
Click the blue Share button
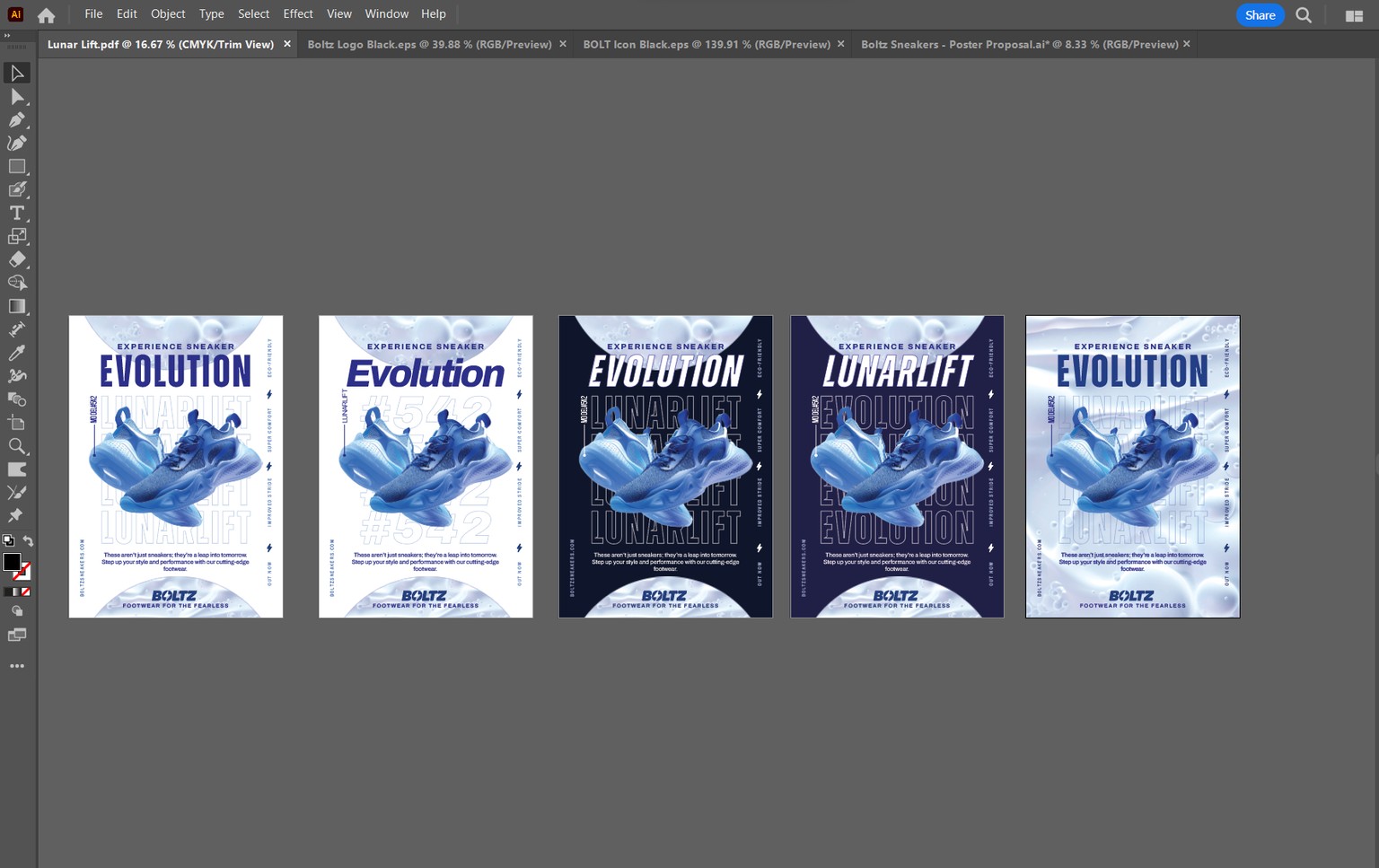point(1260,15)
